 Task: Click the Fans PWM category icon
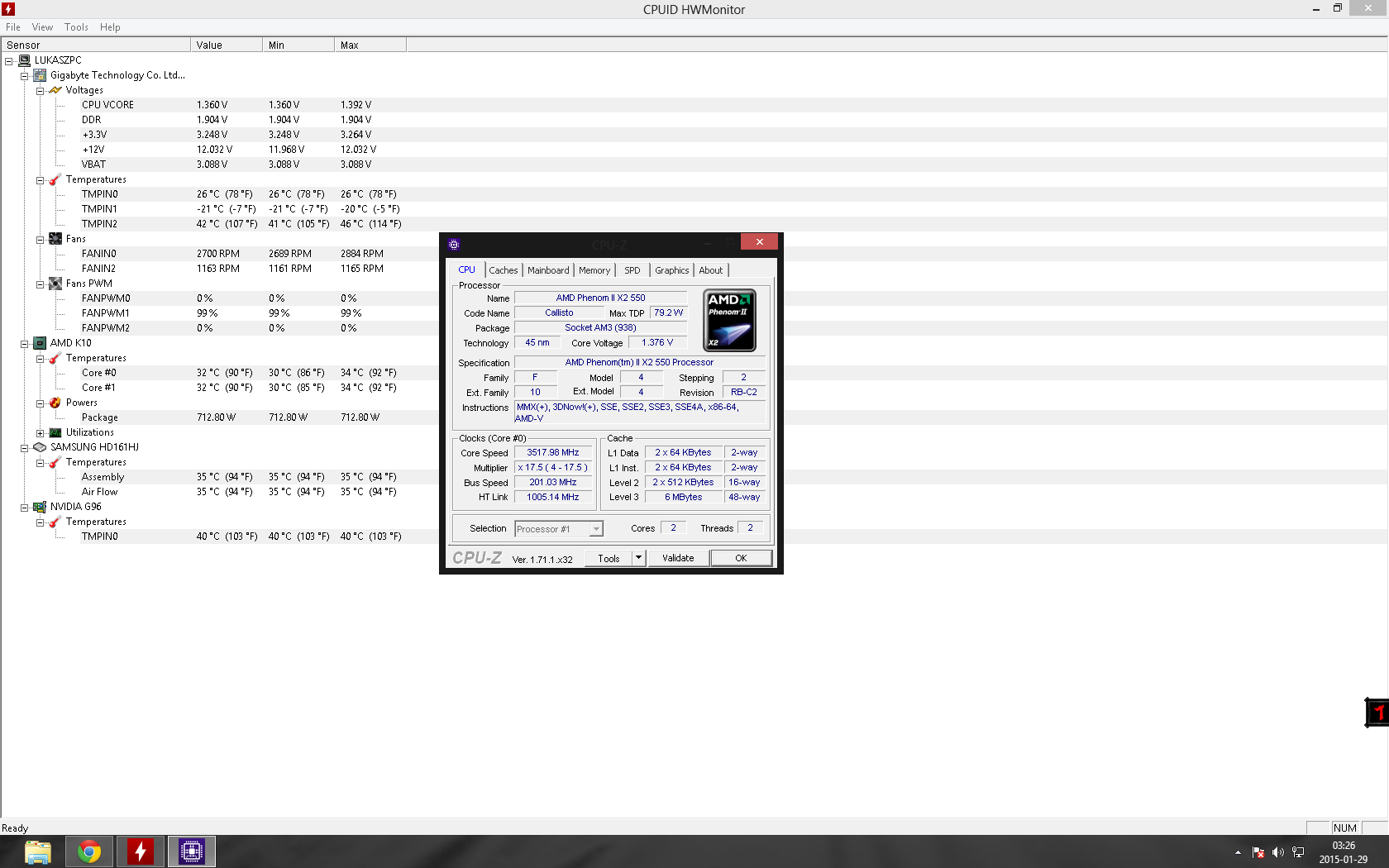click(x=55, y=284)
